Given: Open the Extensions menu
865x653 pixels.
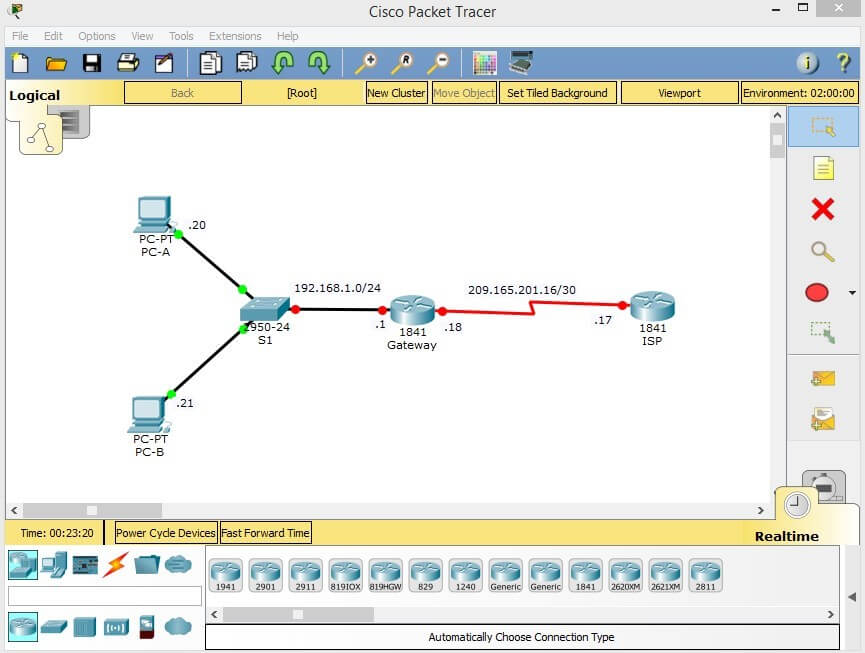Looking at the screenshot, I should coord(235,36).
